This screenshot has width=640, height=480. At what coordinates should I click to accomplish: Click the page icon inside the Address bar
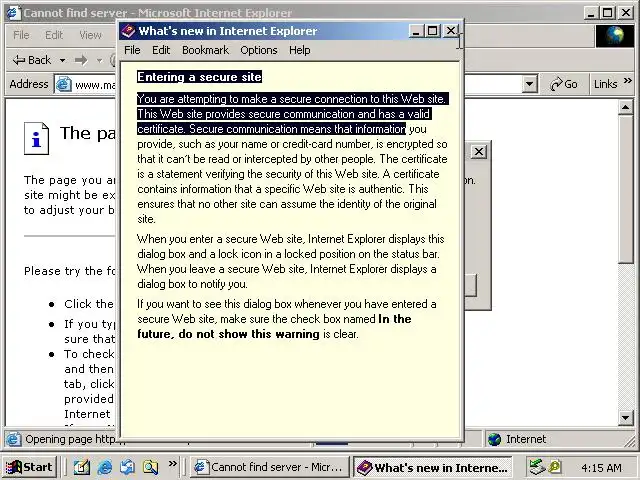[64, 84]
